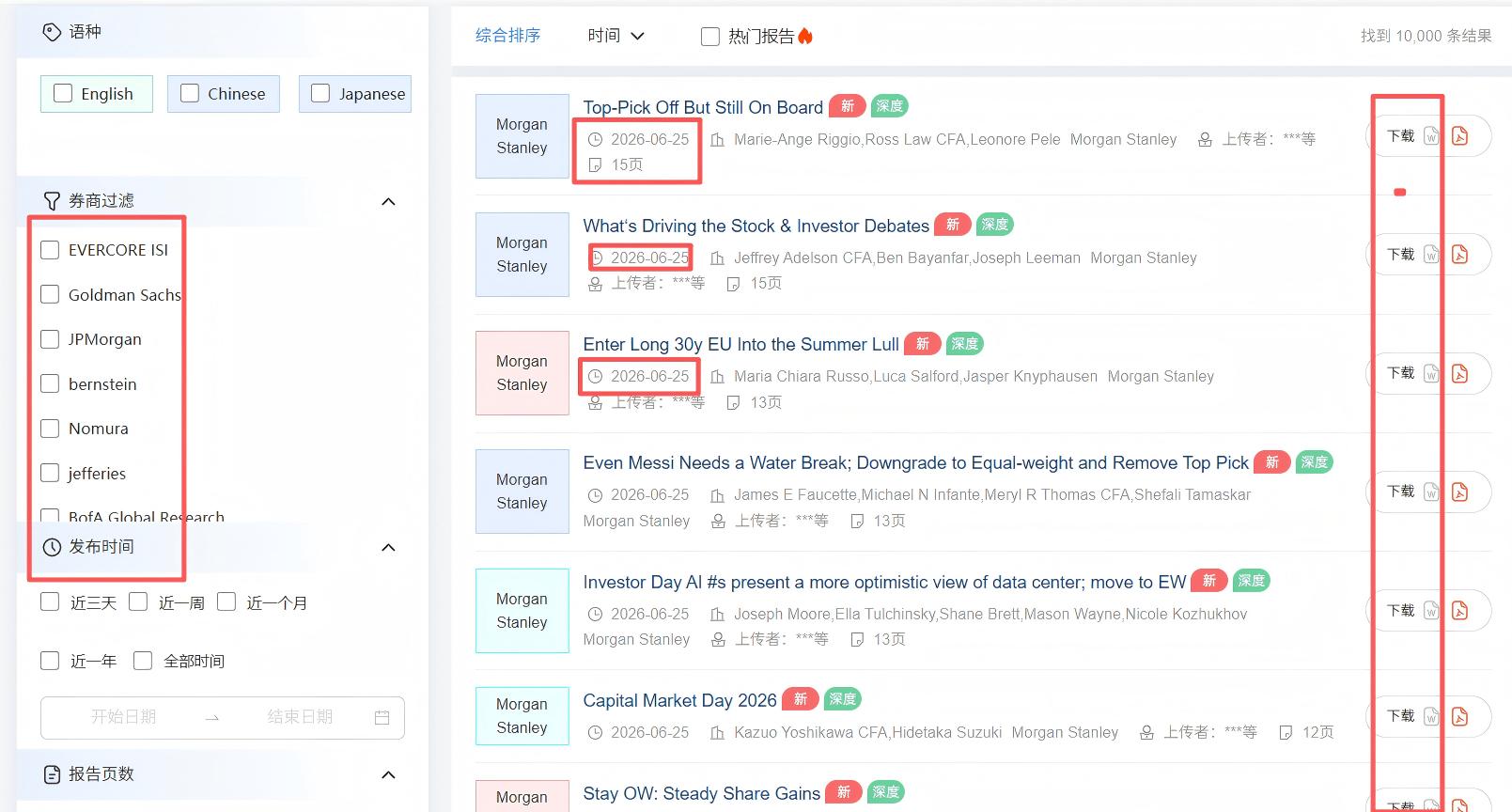Collapse the 报告页数 section

[388, 774]
